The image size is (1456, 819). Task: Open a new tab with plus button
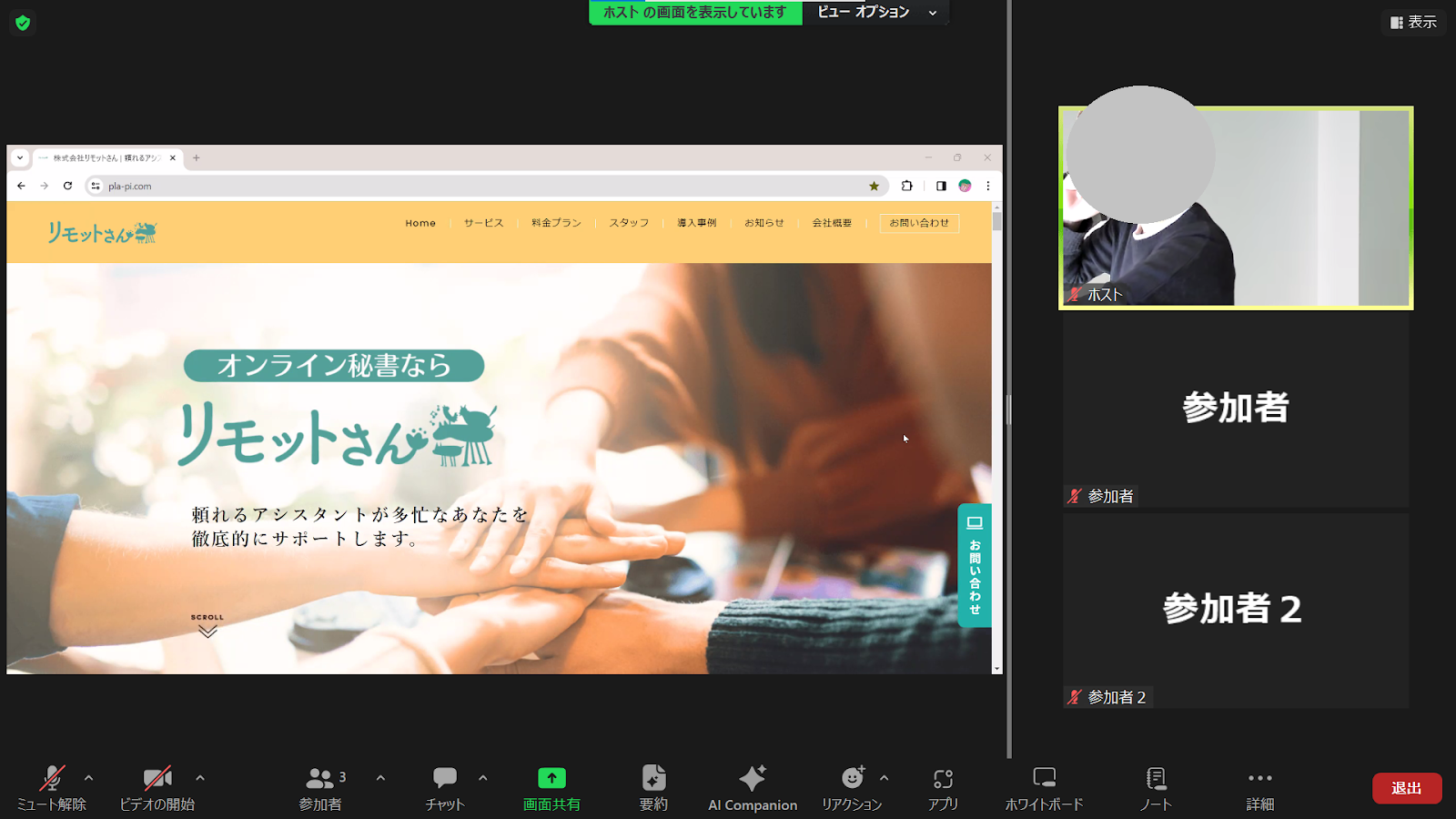[196, 157]
